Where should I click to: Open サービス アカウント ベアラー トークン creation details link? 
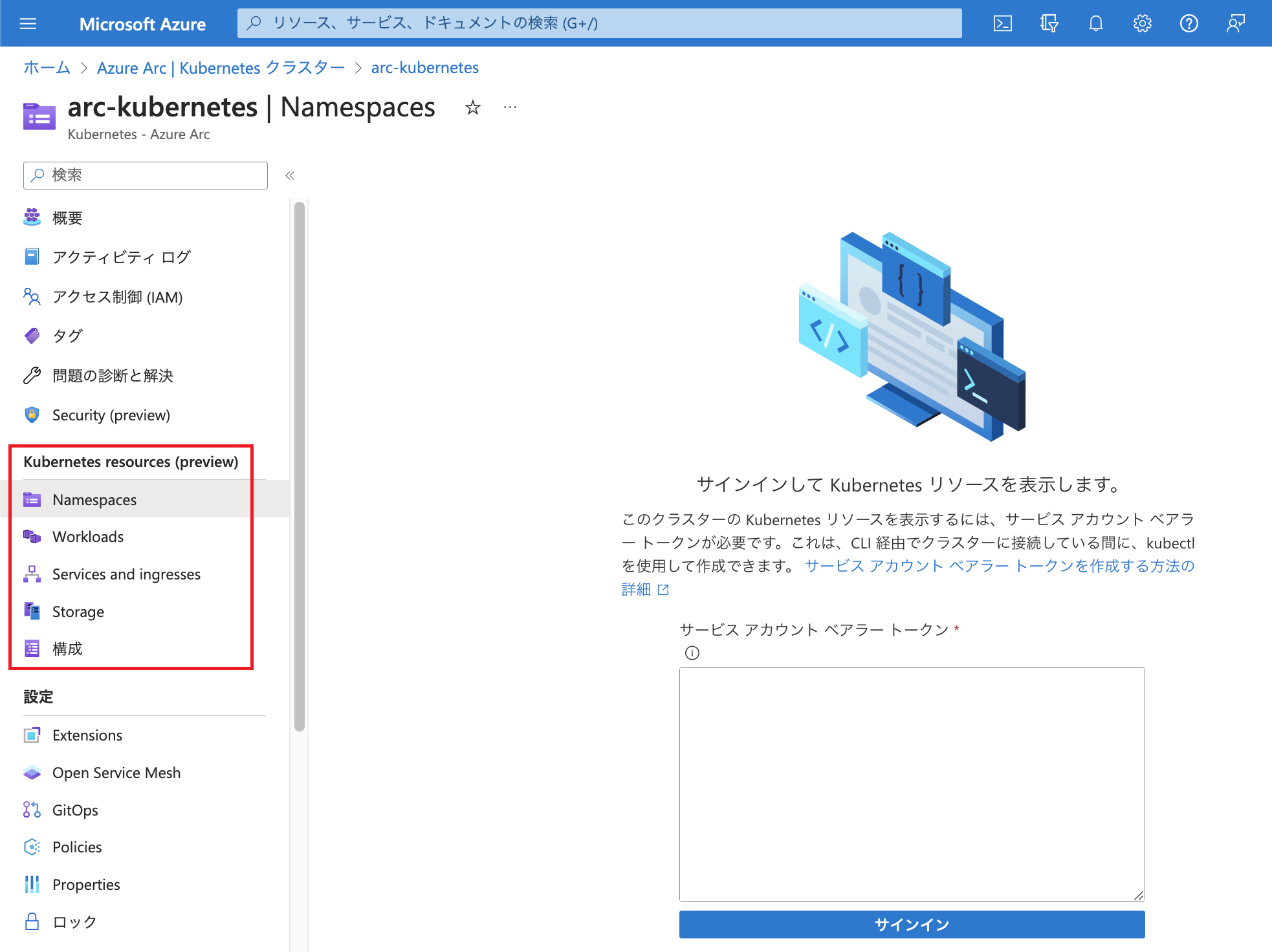1000,567
